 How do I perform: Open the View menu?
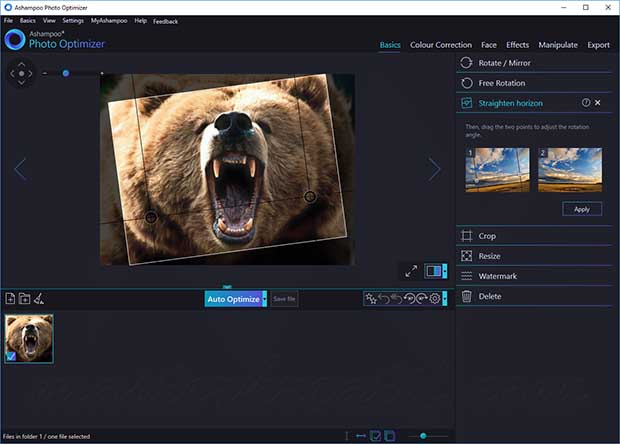click(49, 21)
